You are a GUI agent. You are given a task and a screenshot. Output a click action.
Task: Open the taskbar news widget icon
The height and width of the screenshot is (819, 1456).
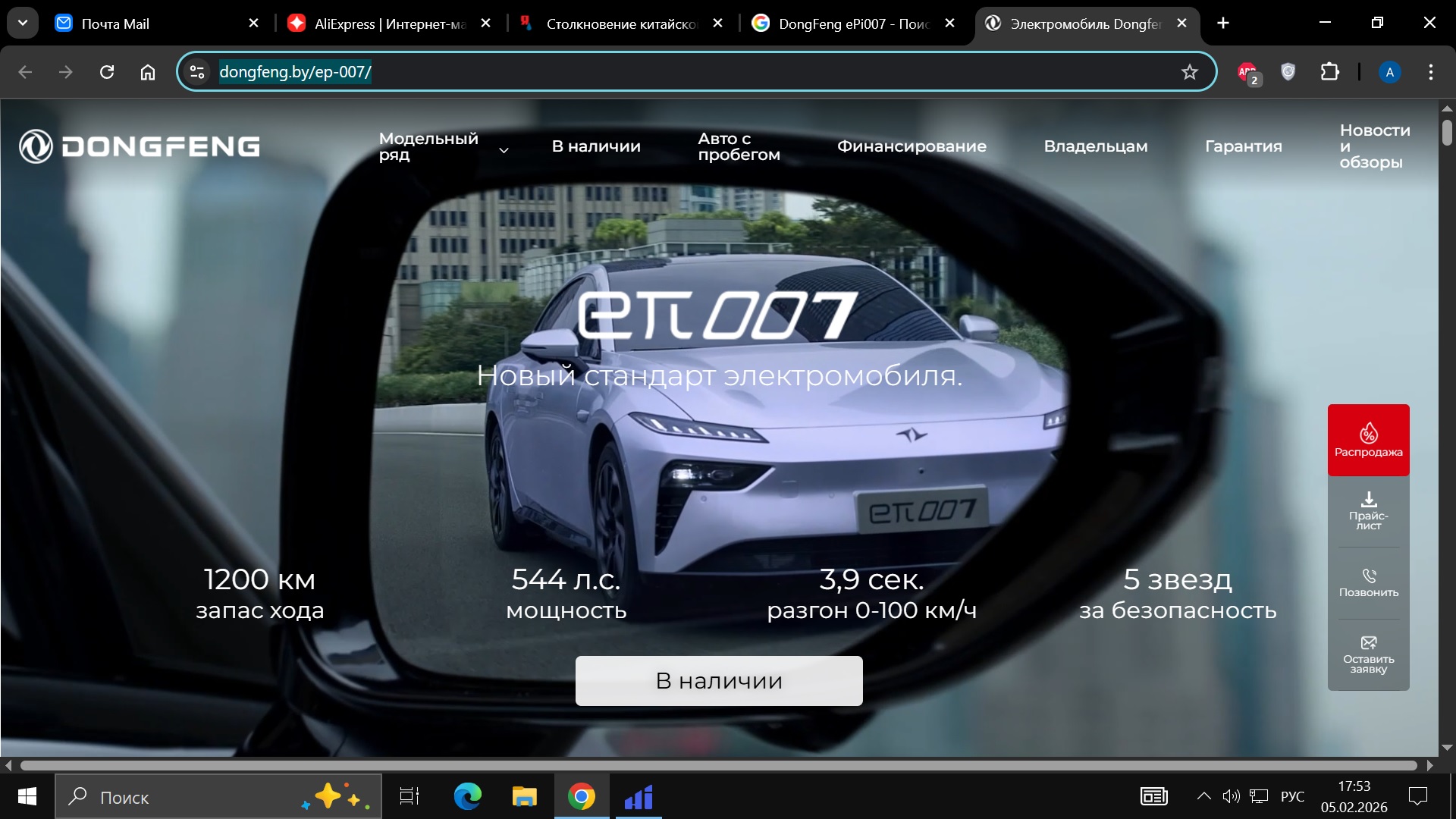(x=1153, y=796)
